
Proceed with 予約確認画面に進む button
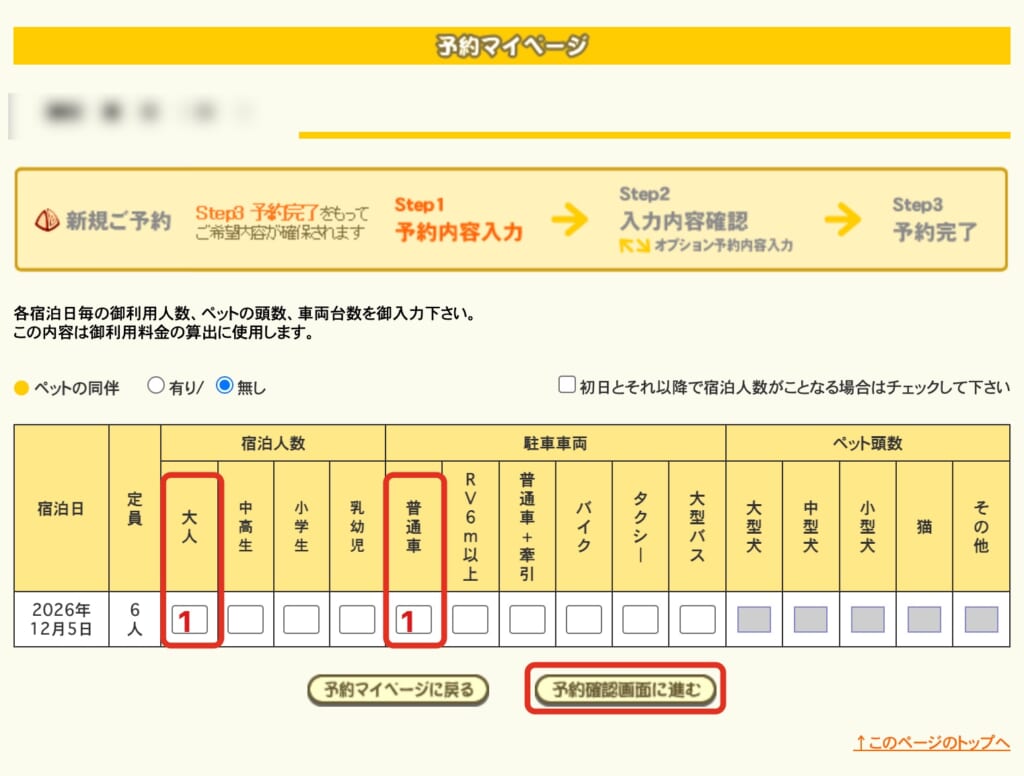coord(625,689)
